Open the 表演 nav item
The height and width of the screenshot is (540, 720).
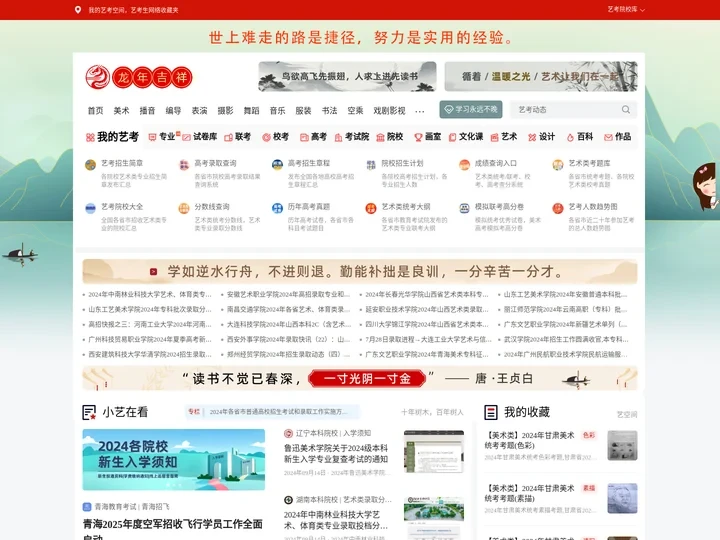point(199,111)
